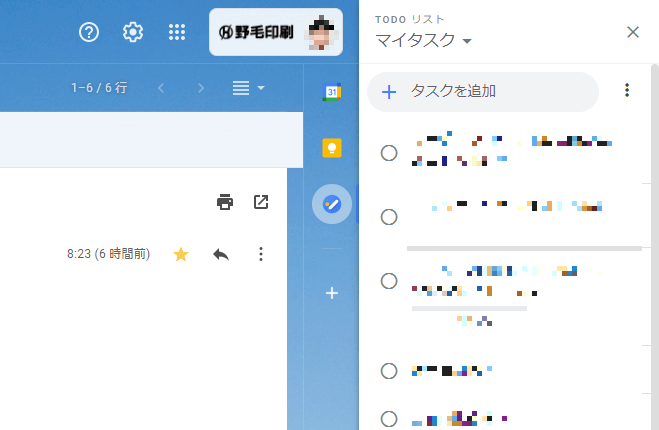Click the 1–6 / 6 行 message count
Viewport: 659px width, 430px height.
pos(99,88)
